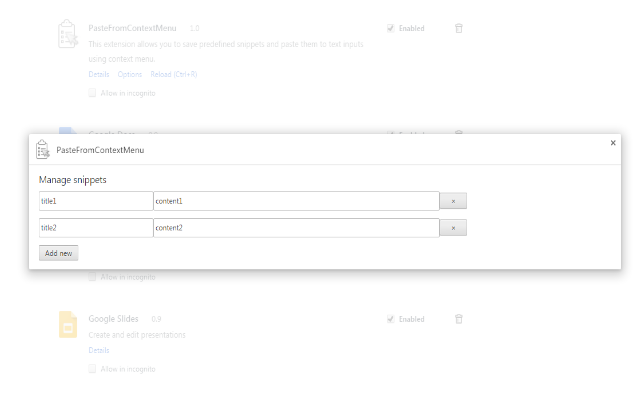Click the trash icon partly hidden above dialog
This screenshot has height=400, width=640.
click(459, 132)
